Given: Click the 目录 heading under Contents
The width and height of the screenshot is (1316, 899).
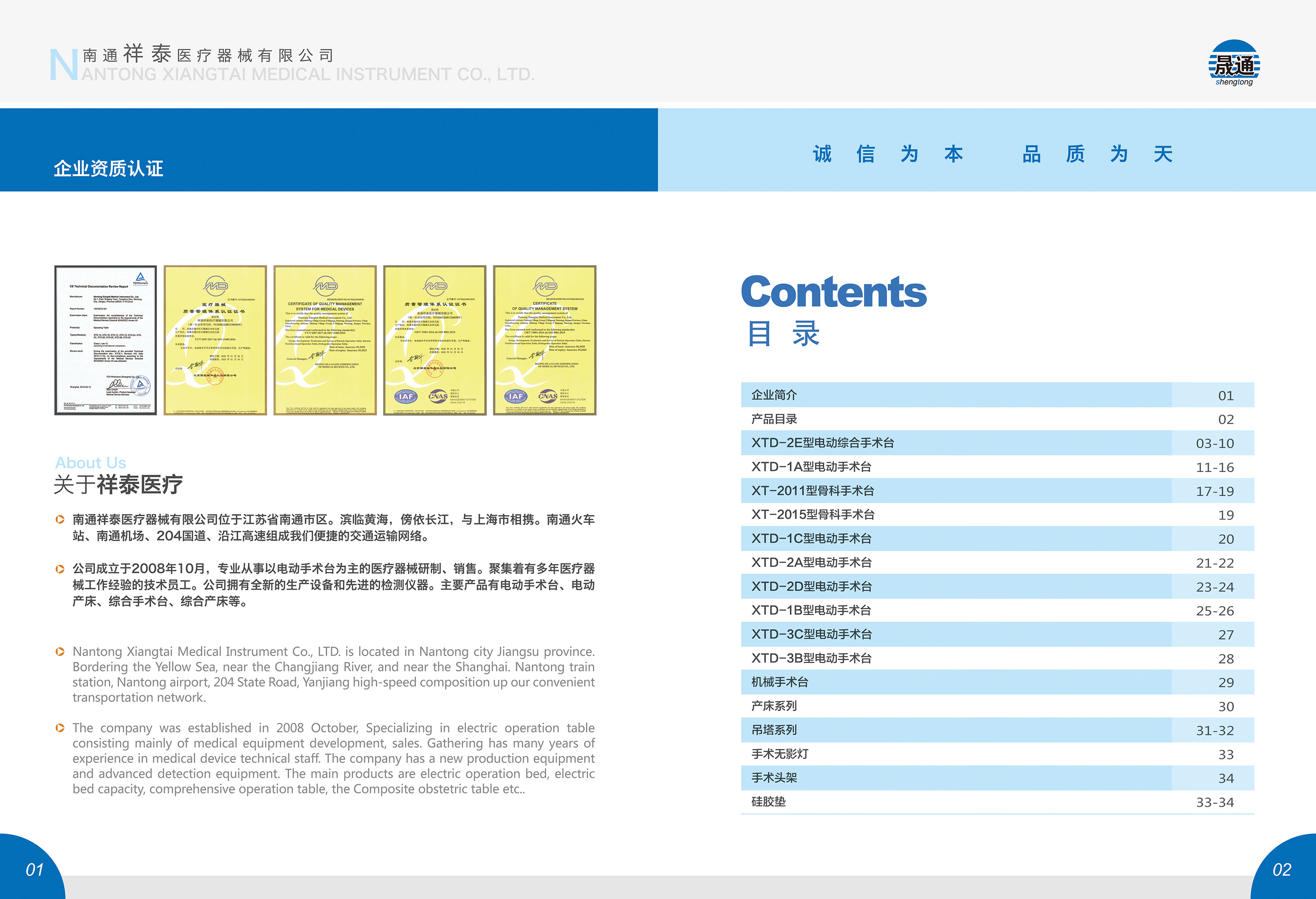Looking at the screenshot, I should [783, 333].
